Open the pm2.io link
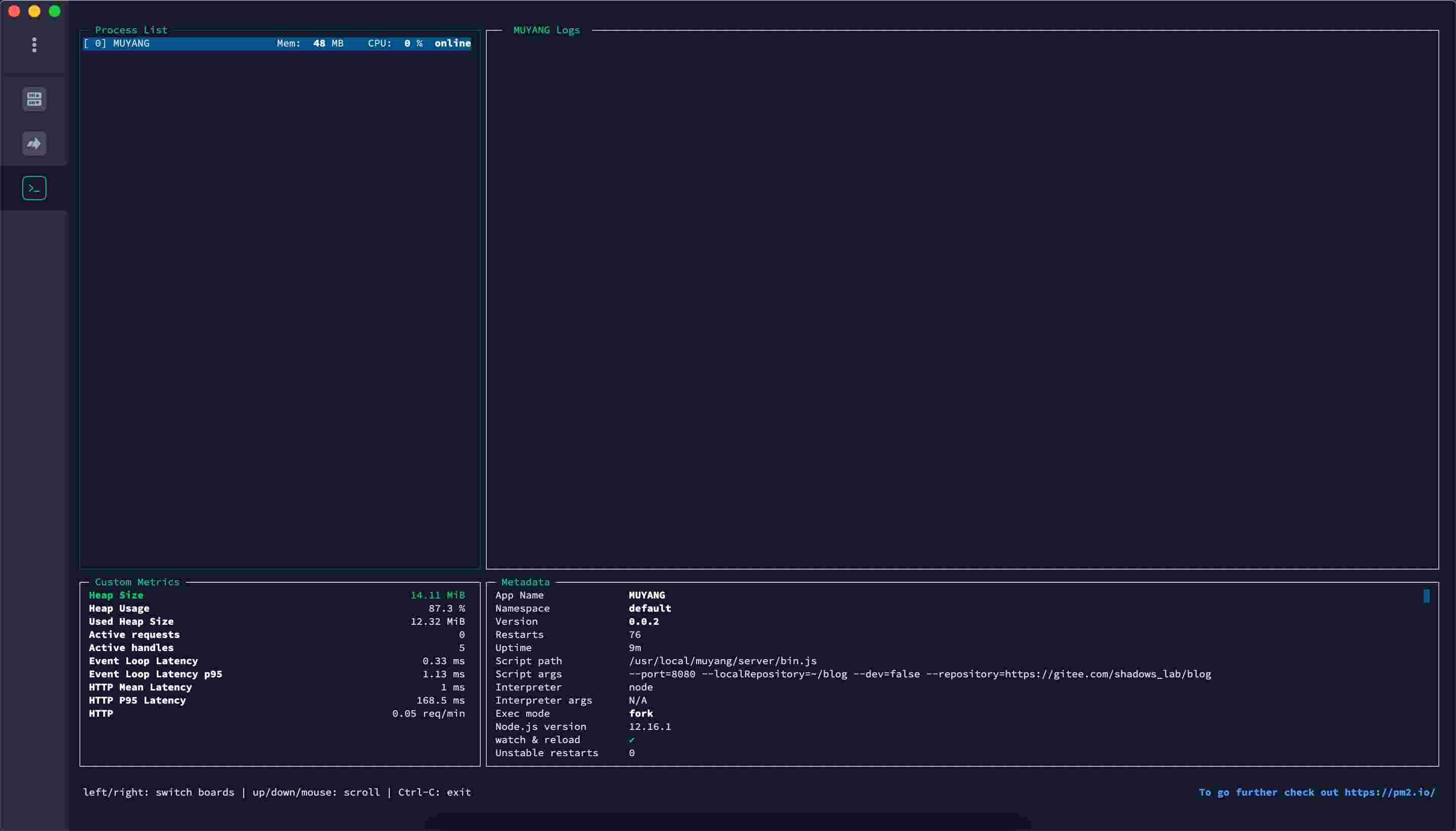 click(x=1389, y=792)
